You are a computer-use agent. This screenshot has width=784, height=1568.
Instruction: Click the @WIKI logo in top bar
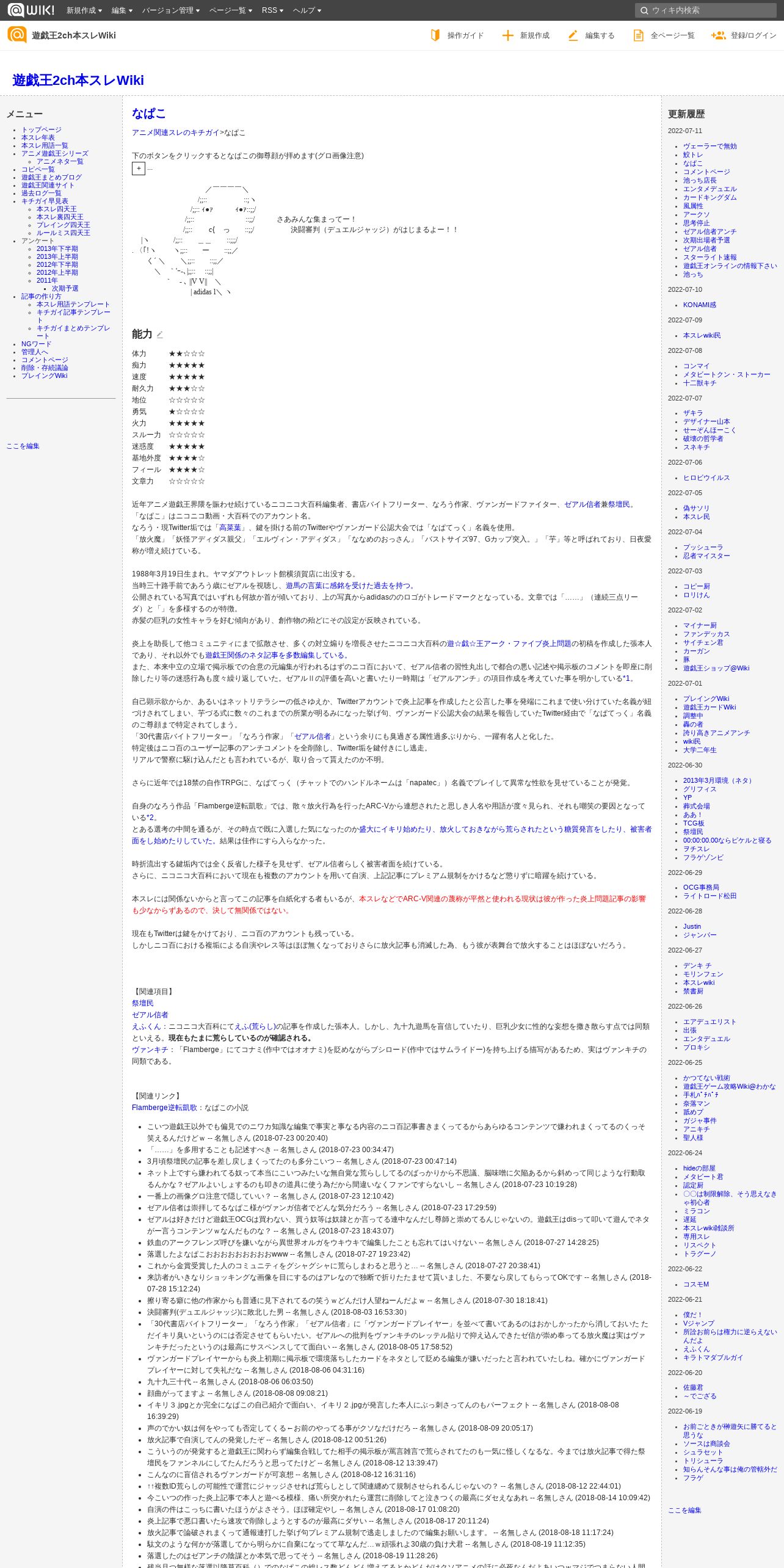pyautogui.click(x=31, y=10)
